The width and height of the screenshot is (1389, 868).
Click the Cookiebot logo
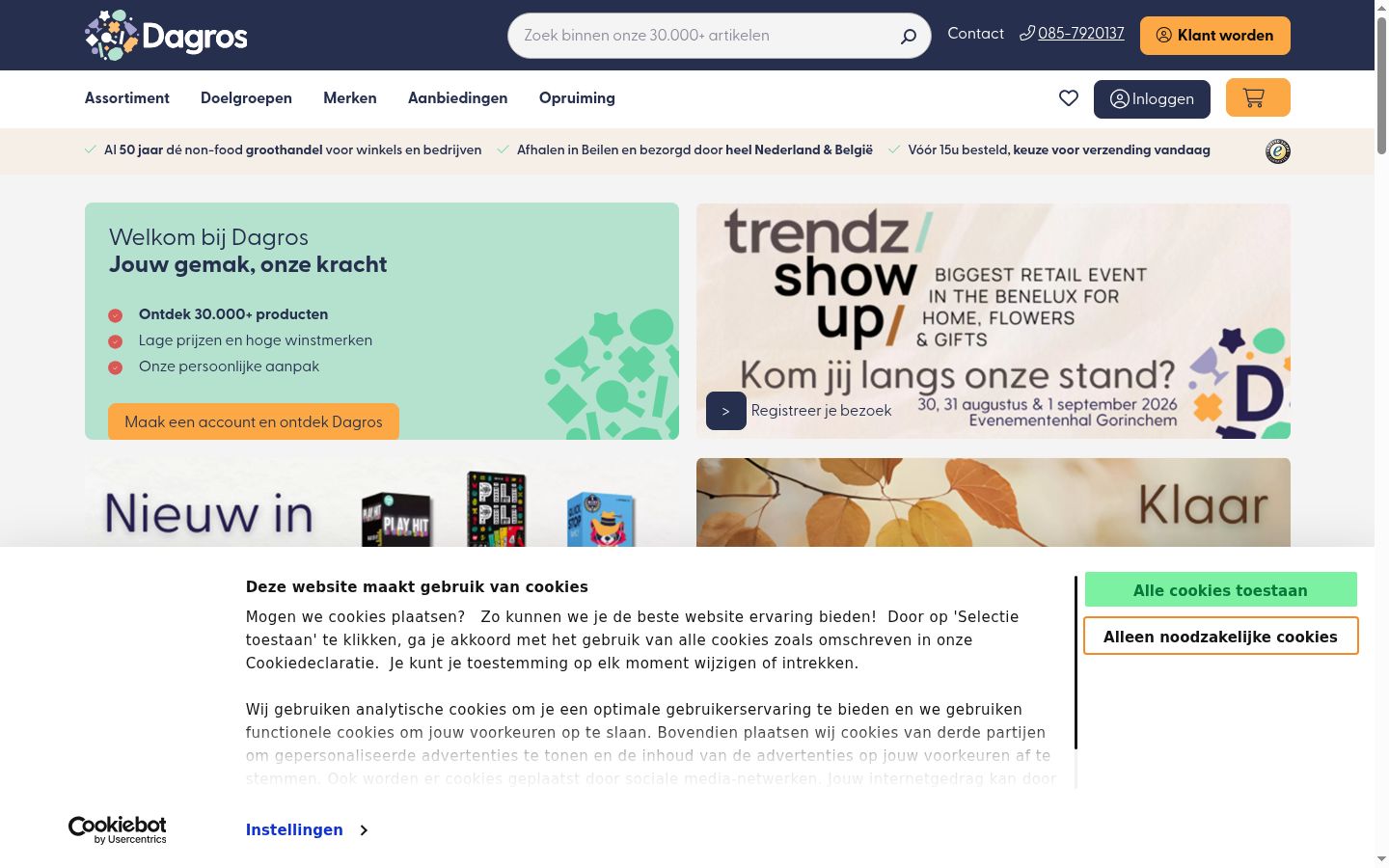[x=118, y=829]
